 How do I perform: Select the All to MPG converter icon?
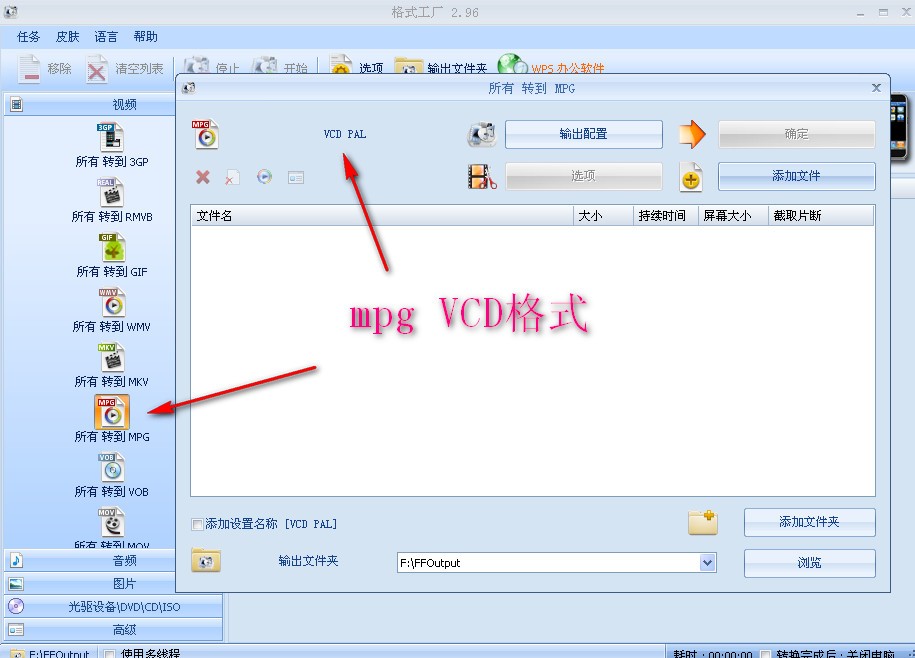tap(111, 412)
